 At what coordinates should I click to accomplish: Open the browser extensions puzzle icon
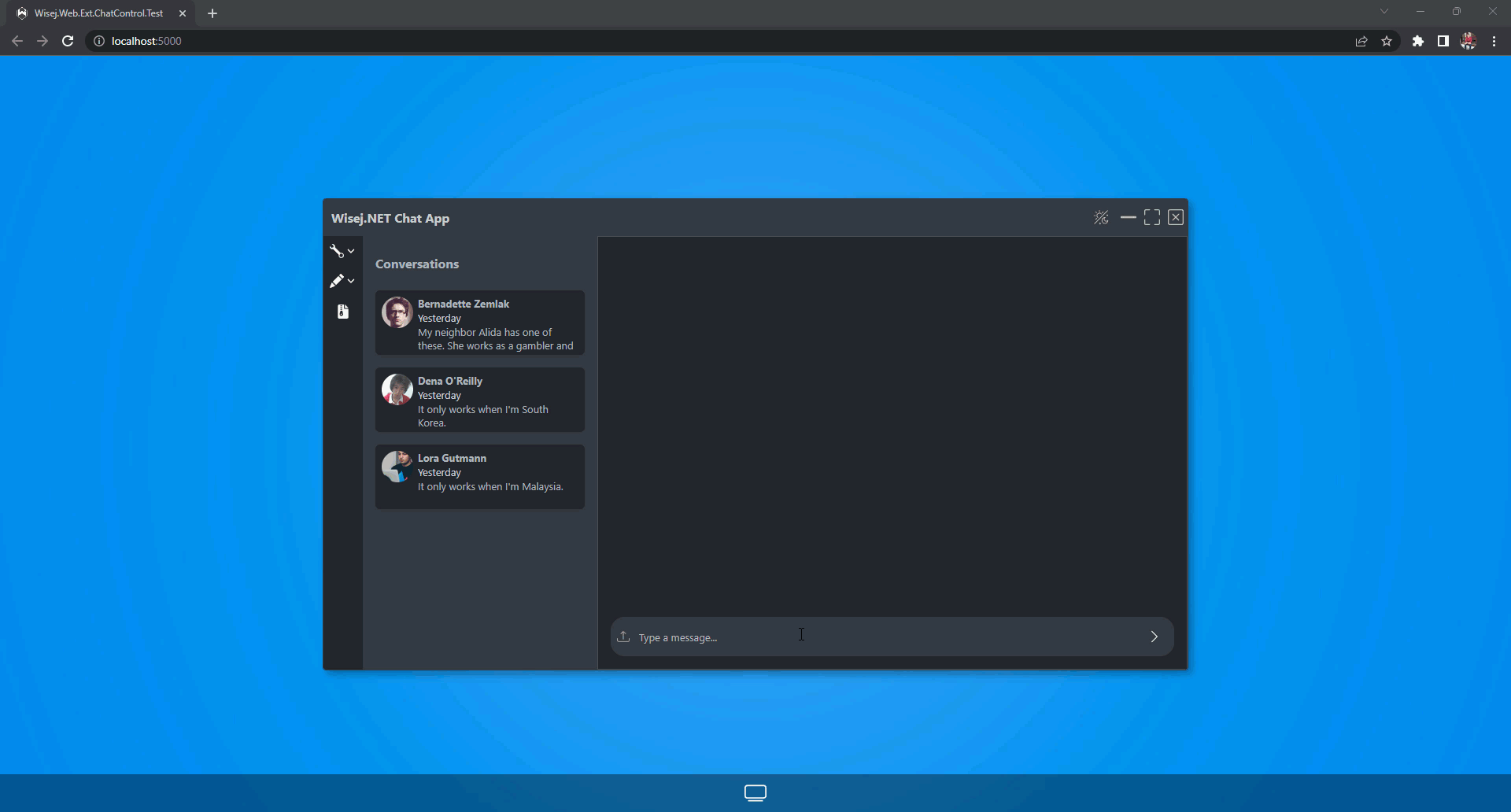coord(1418,41)
